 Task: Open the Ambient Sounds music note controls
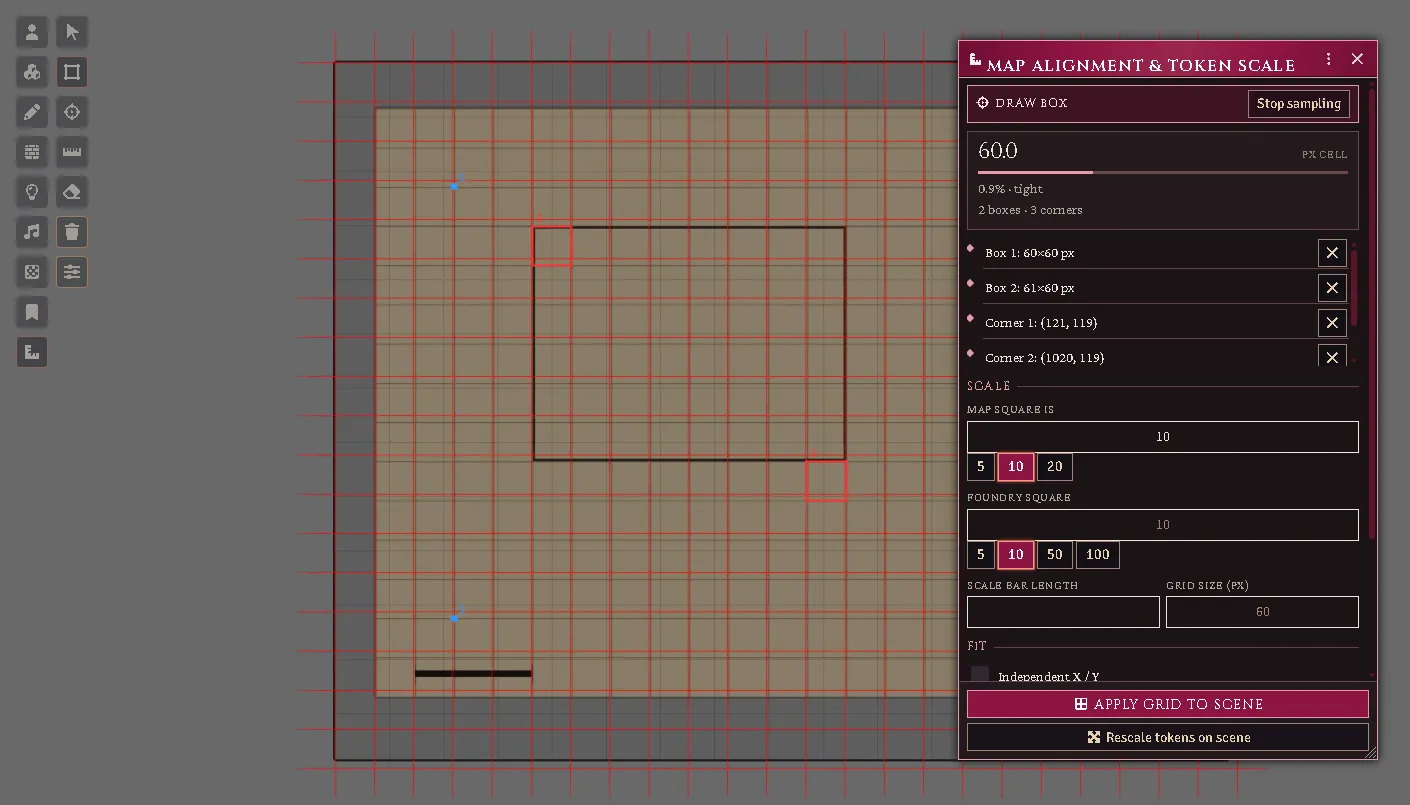click(32, 232)
